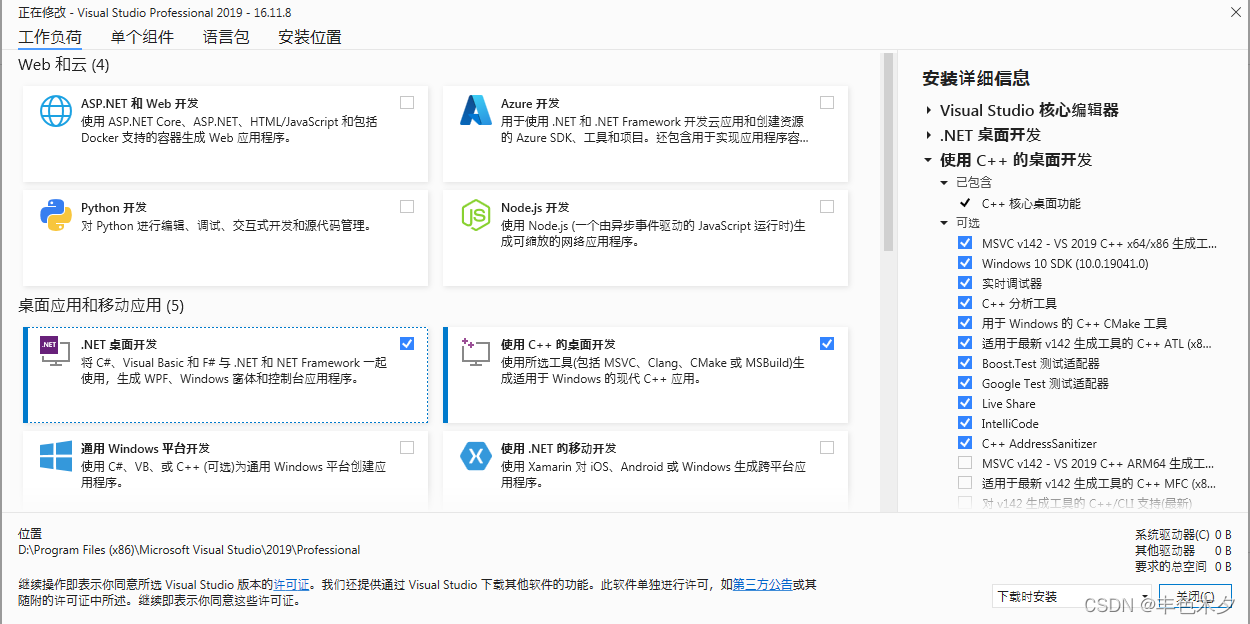
Task: Click the Web 和云 (4) section heading
Action: (x=64, y=65)
